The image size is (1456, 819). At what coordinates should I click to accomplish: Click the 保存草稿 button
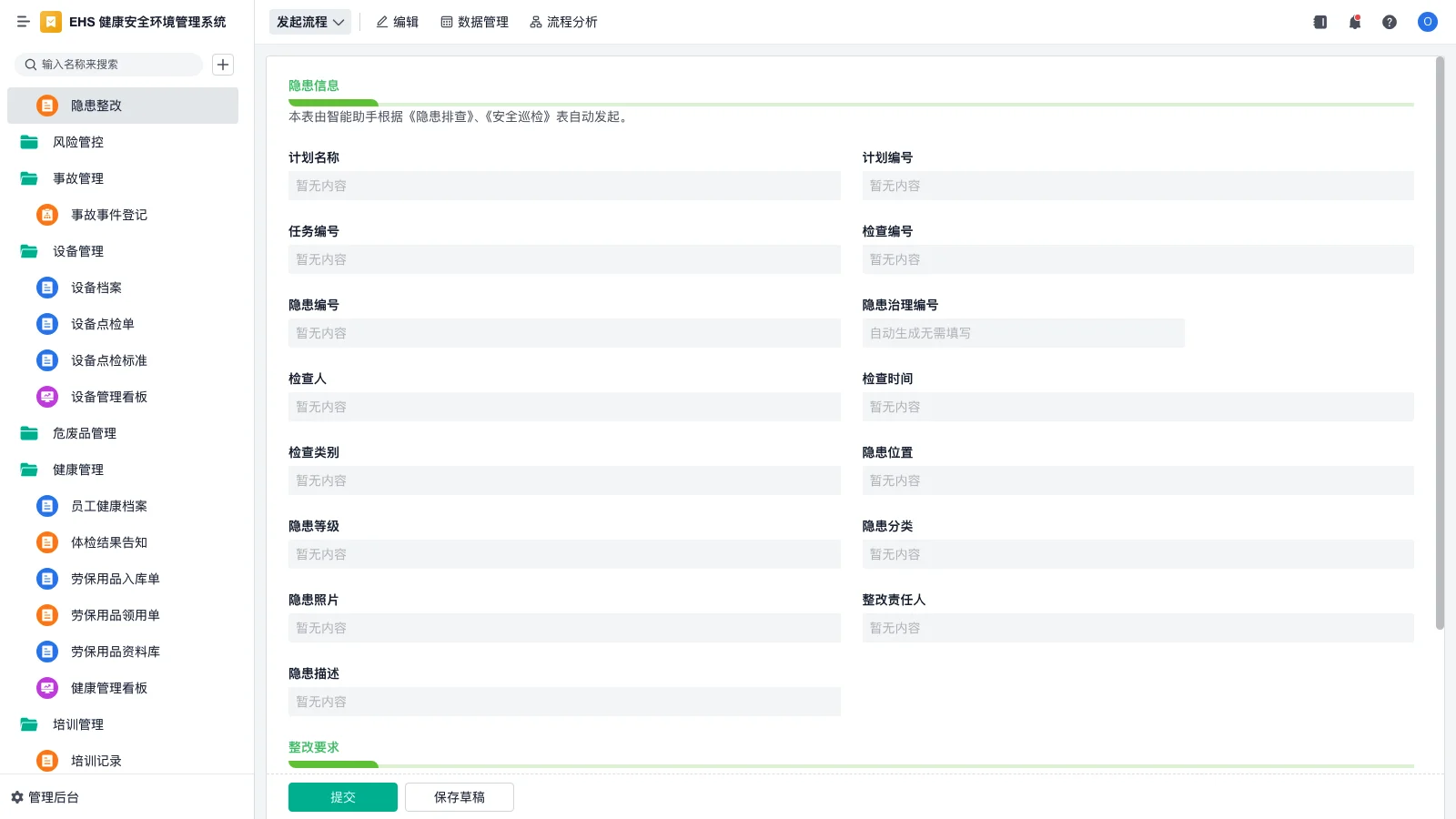460,797
